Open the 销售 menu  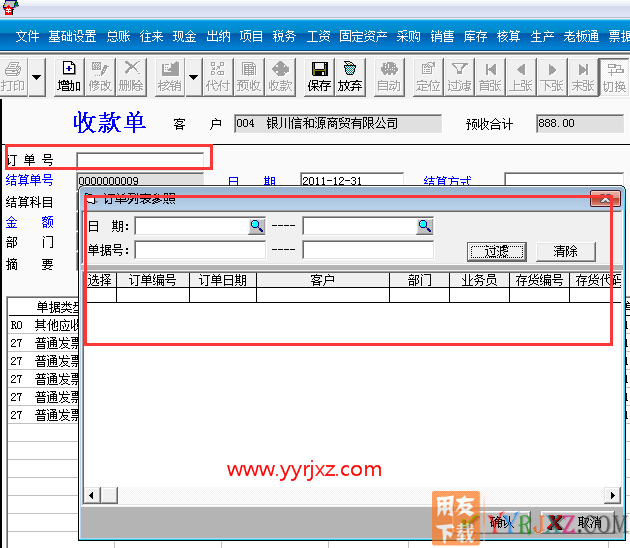pyautogui.click(x=442, y=36)
